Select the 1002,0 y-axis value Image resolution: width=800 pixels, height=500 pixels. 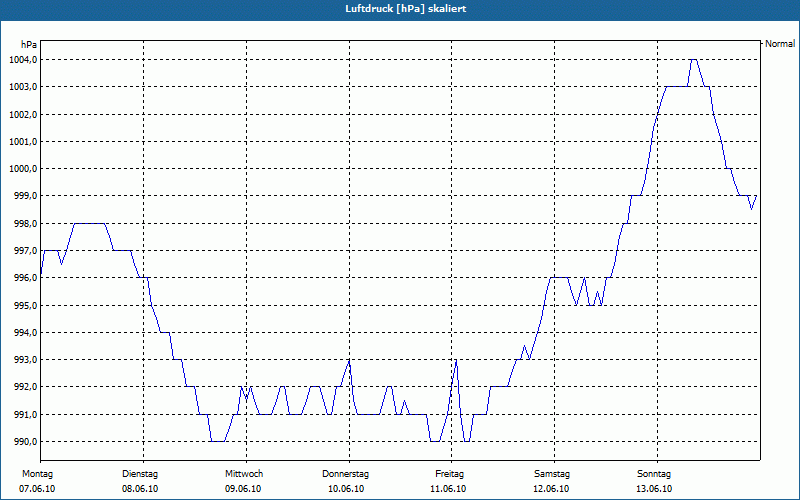tap(22, 114)
